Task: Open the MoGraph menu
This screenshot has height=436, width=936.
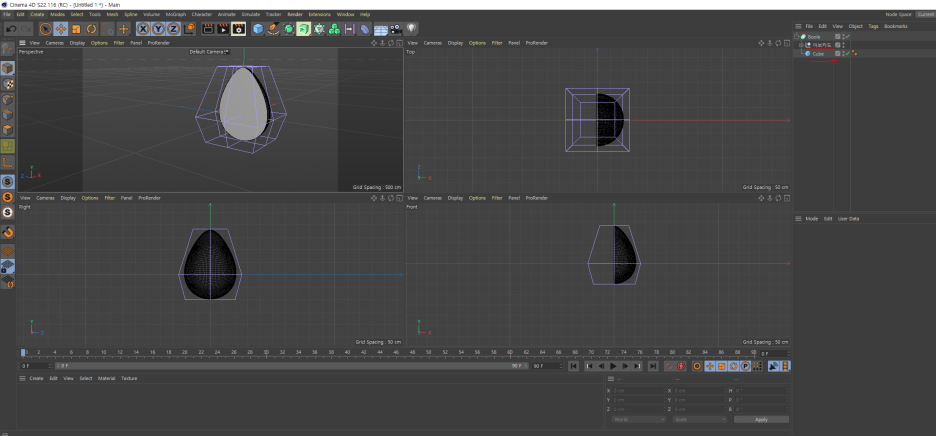Action: click(175, 14)
